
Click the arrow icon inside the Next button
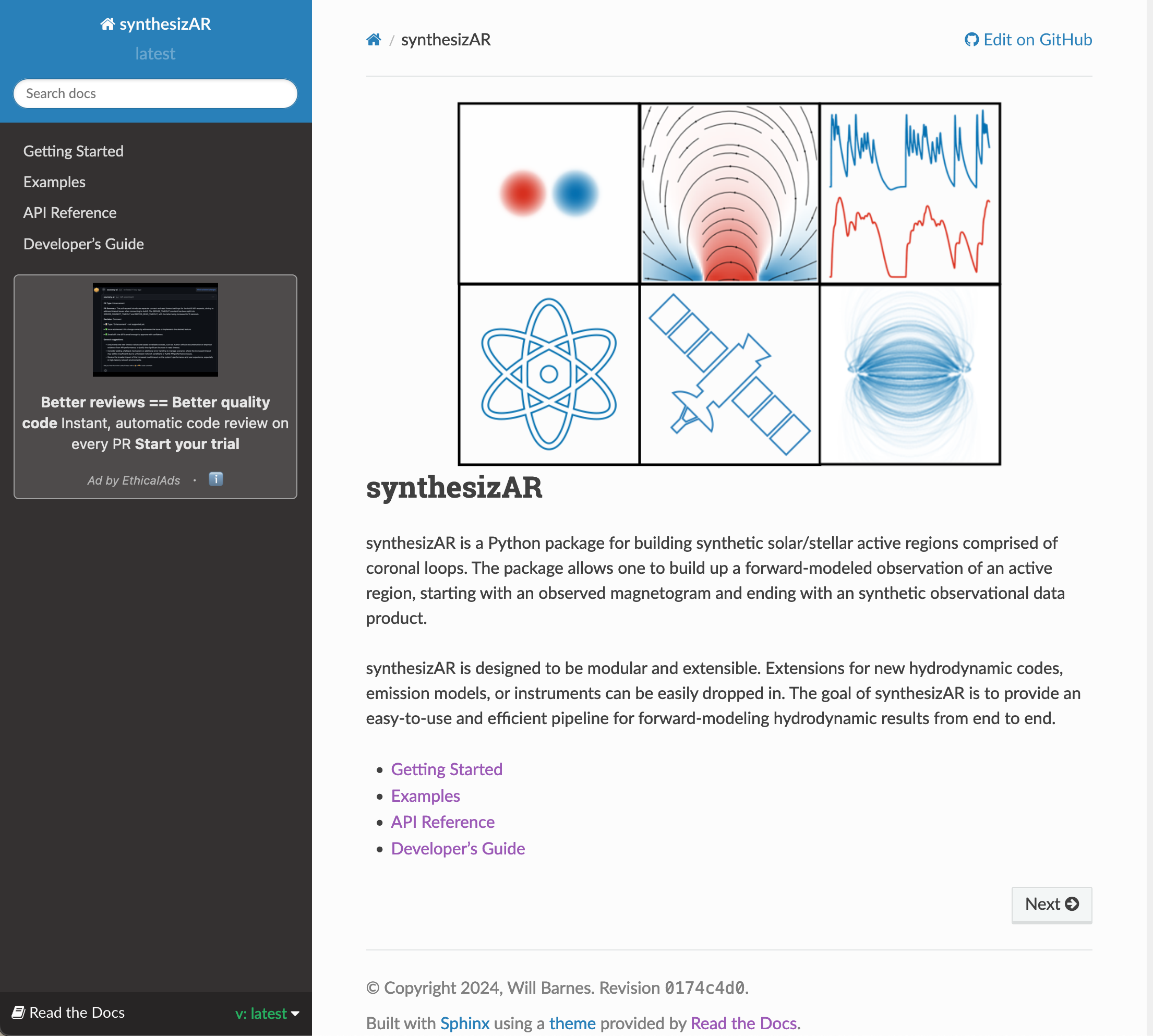point(1073,904)
